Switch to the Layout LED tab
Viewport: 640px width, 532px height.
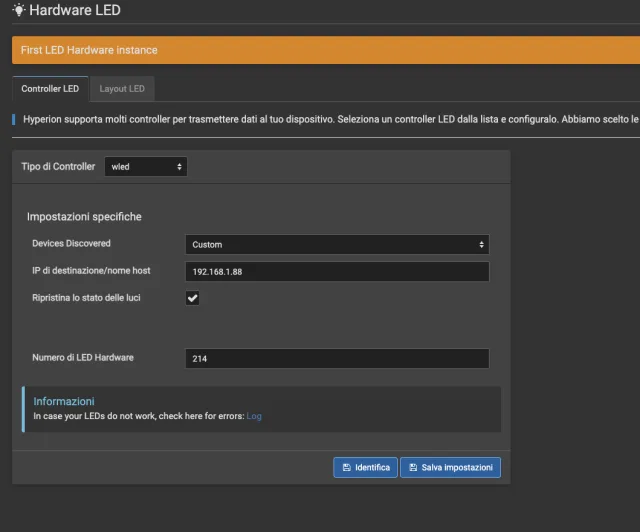[122, 89]
